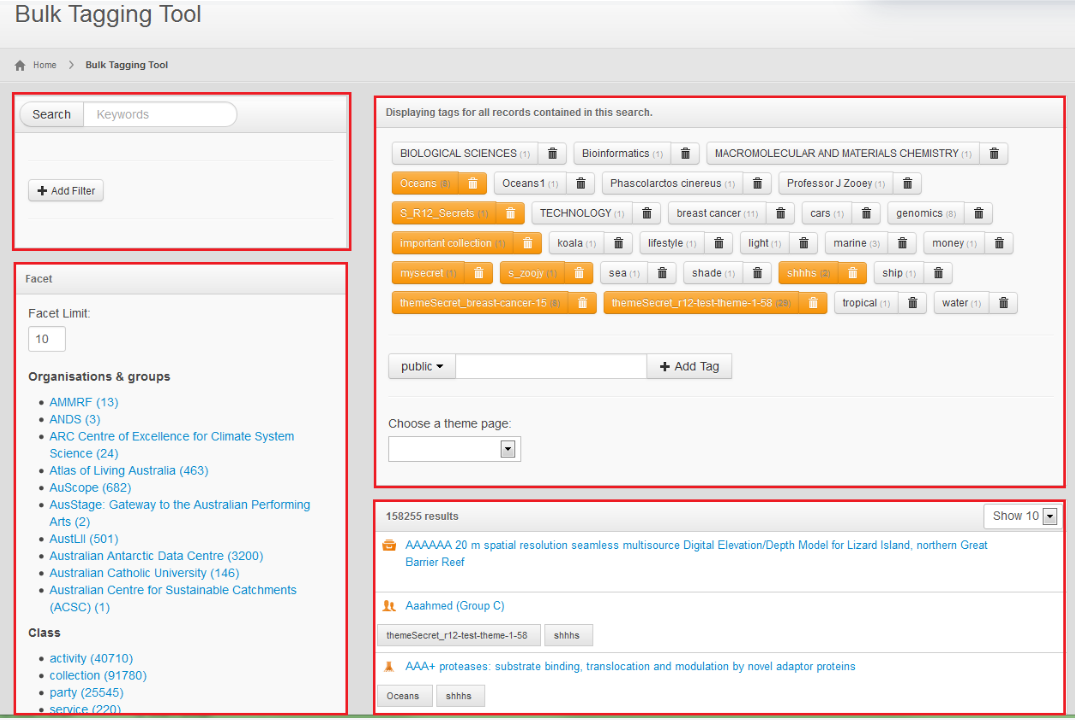Delete the shhhs tag
Screen dimensions: 1075x720
click(852, 274)
